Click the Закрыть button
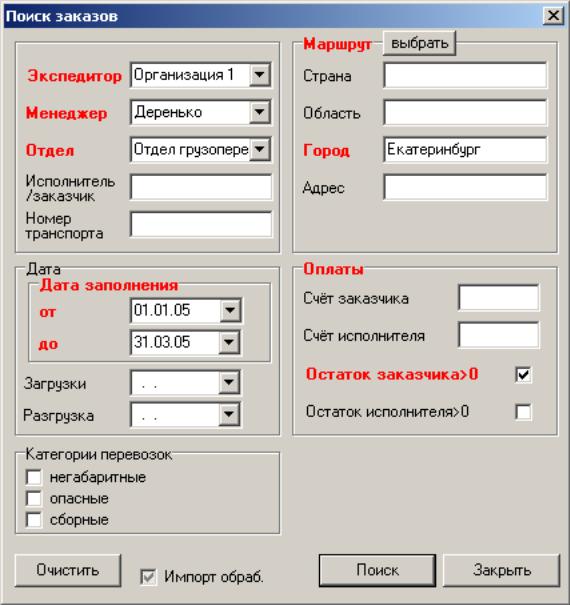 502,570
